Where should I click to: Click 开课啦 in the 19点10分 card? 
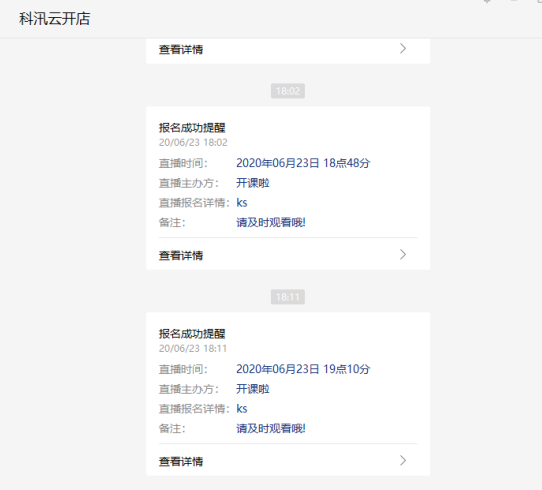[253, 389]
